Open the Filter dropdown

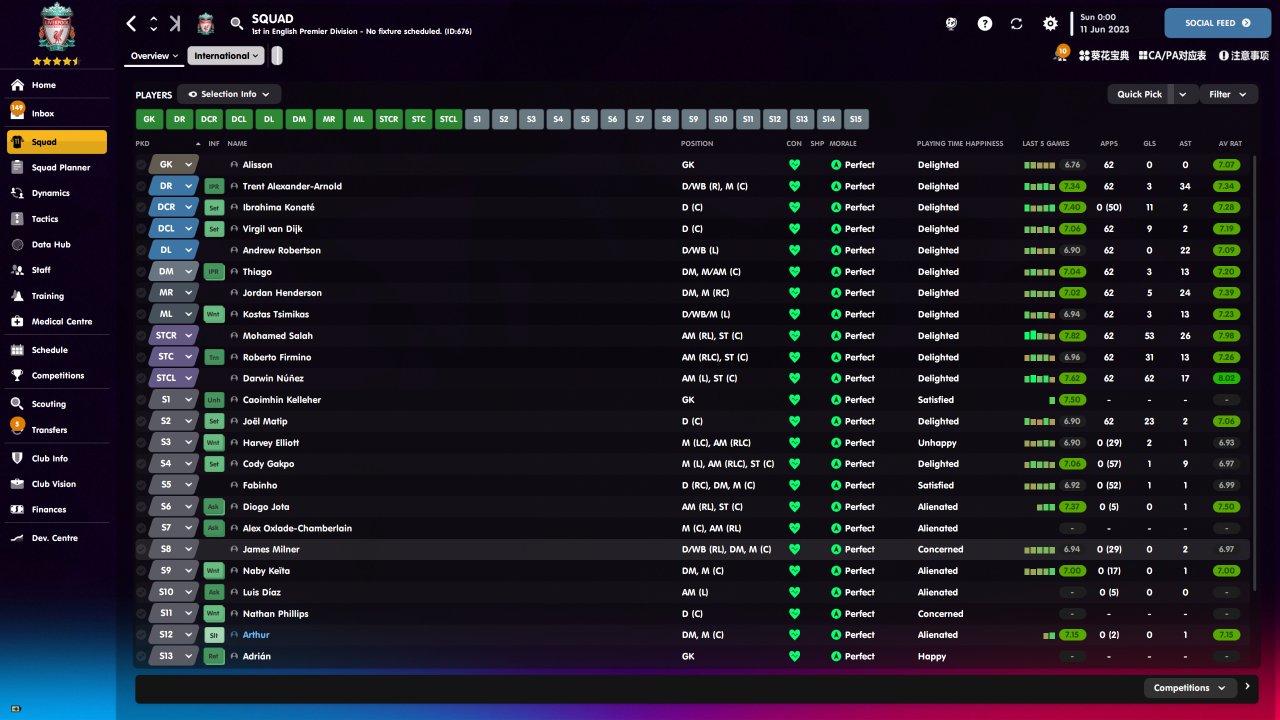coord(1229,94)
